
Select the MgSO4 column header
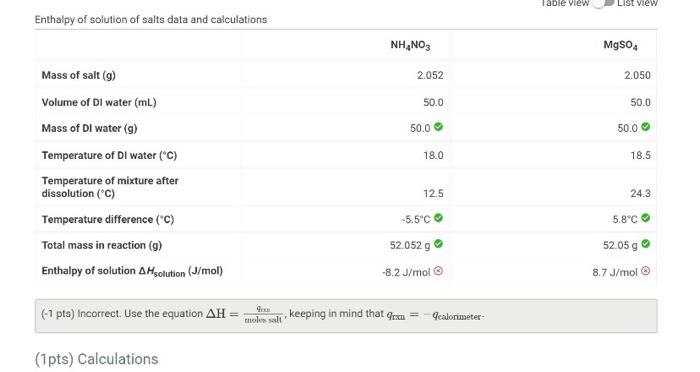tap(621, 45)
